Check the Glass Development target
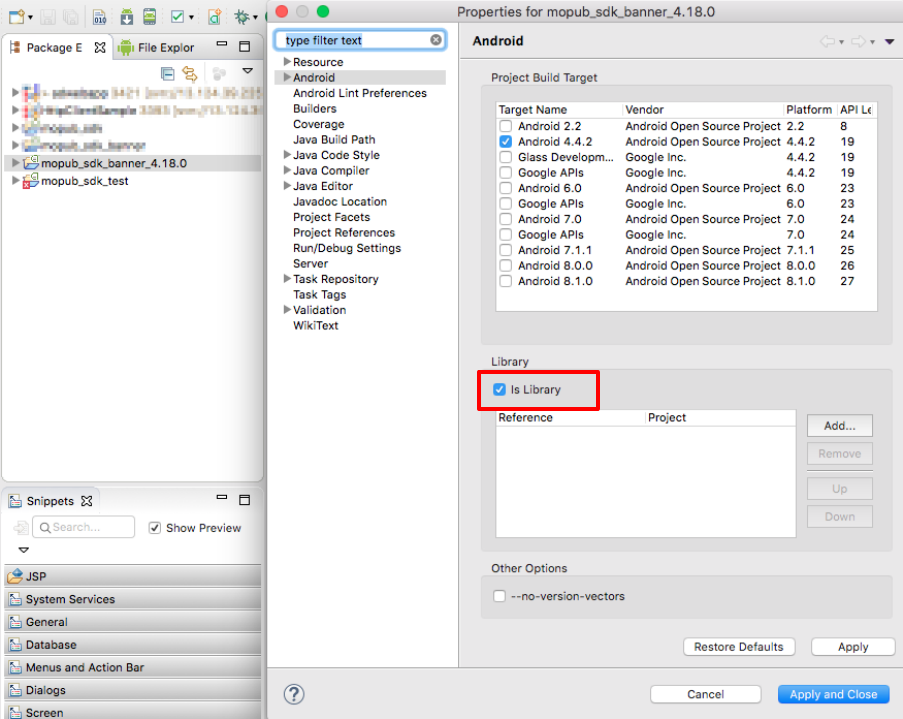The image size is (903, 719). 506,157
